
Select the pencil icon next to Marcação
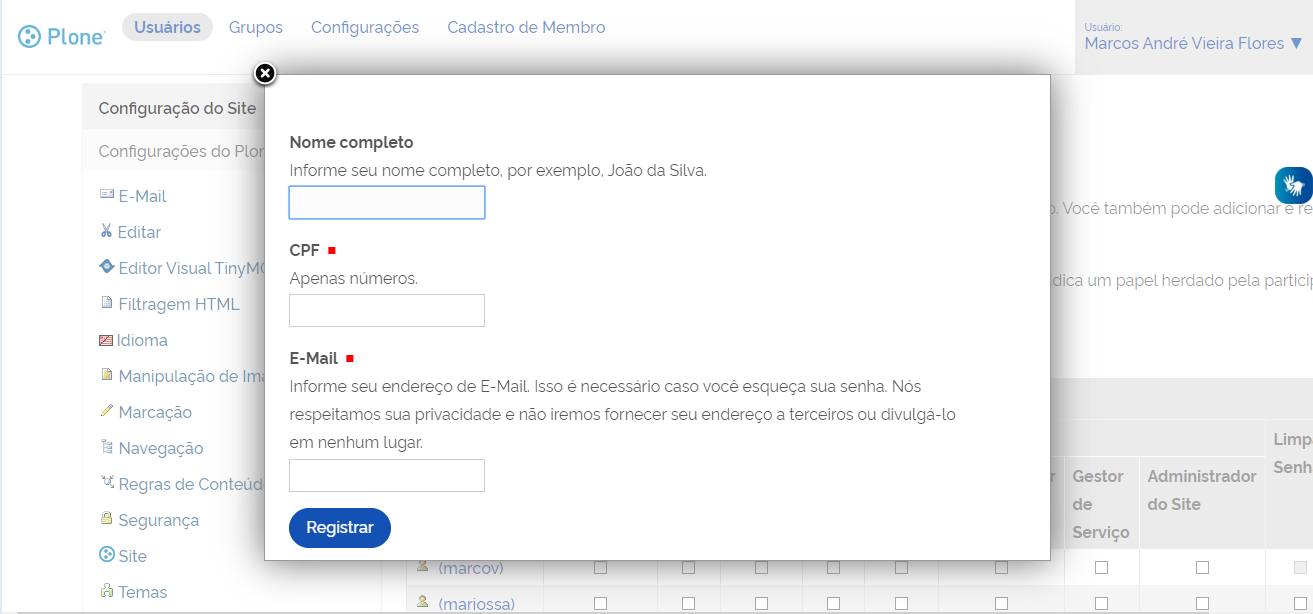tap(106, 411)
